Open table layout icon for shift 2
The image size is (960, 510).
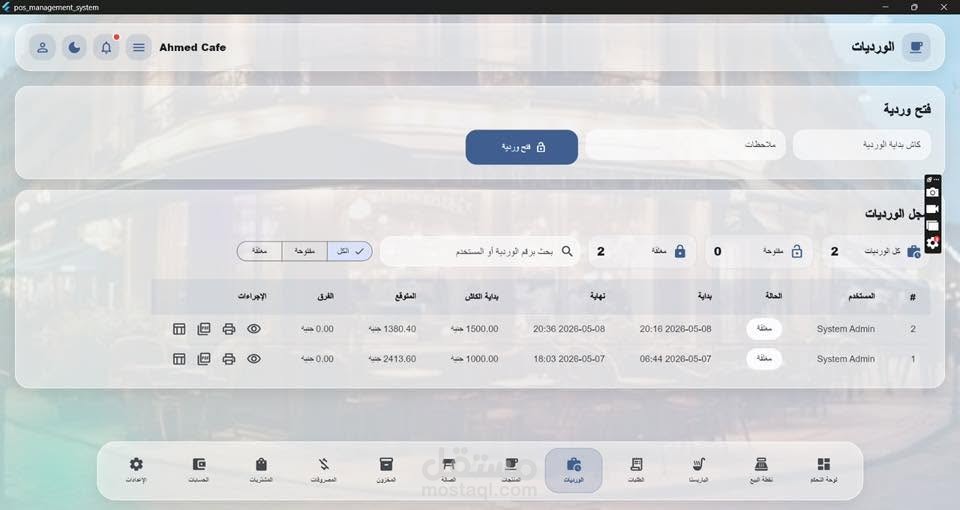pos(179,329)
